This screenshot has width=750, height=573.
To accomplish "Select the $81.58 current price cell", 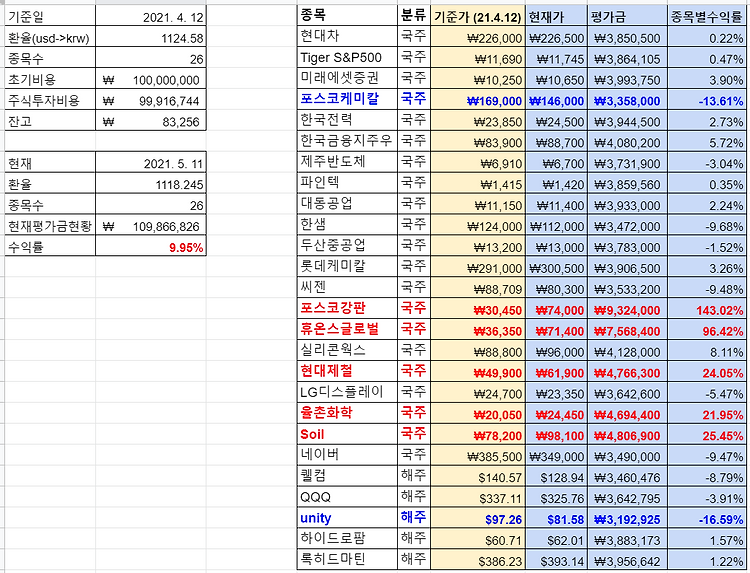I will click(556, 519).
